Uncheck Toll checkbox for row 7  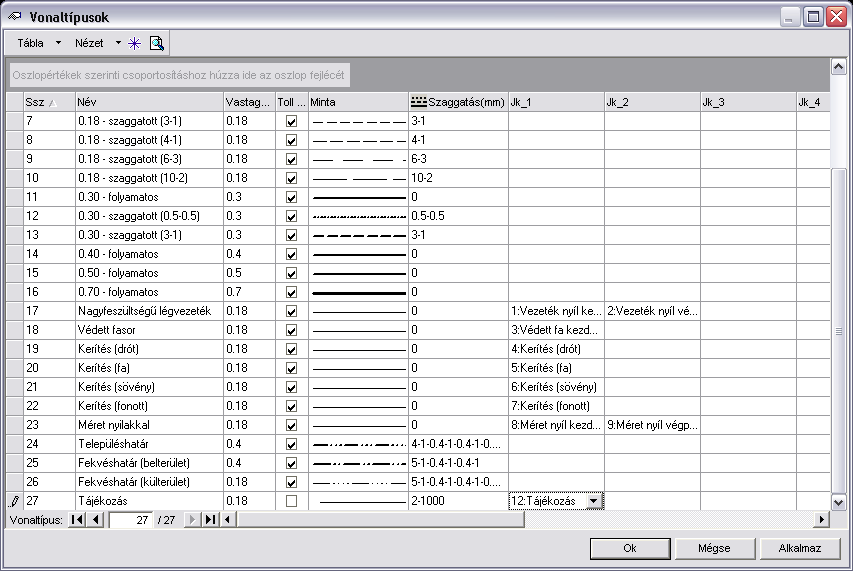pyautogui.click(x=292, y=121)
